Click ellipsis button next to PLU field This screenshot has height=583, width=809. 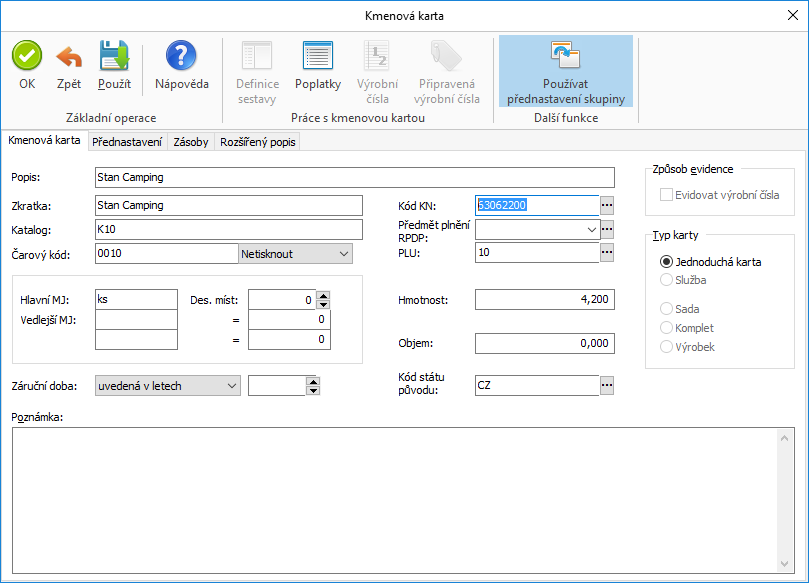click(606, 253)
